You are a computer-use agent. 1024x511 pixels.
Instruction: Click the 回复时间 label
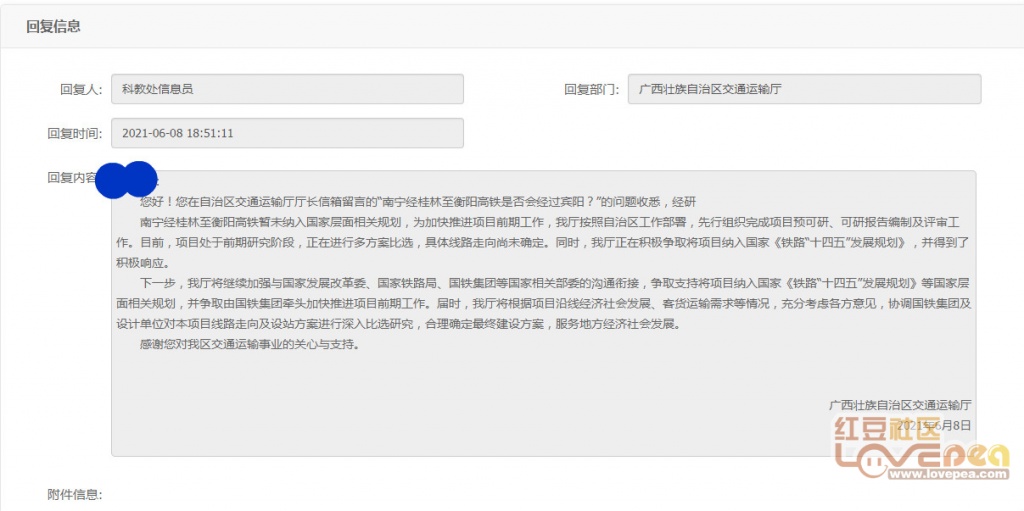pyautogui.click(x=74, y=133)
